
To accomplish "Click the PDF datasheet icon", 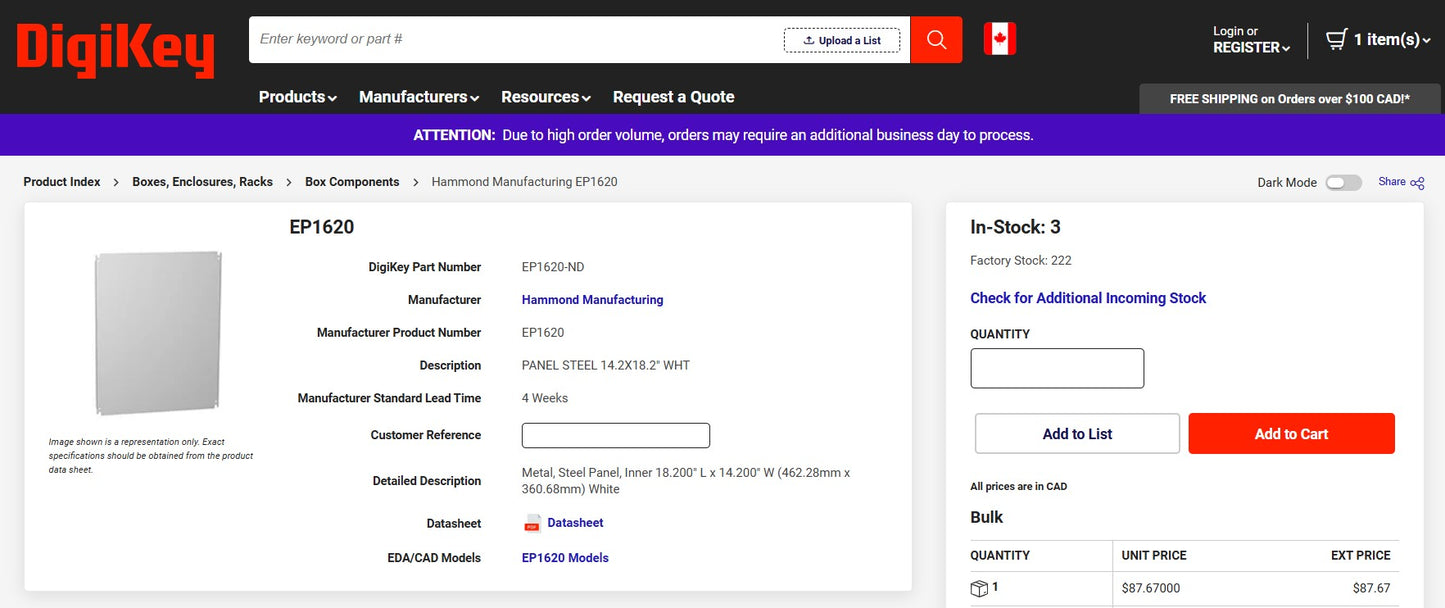I will 532,523.
